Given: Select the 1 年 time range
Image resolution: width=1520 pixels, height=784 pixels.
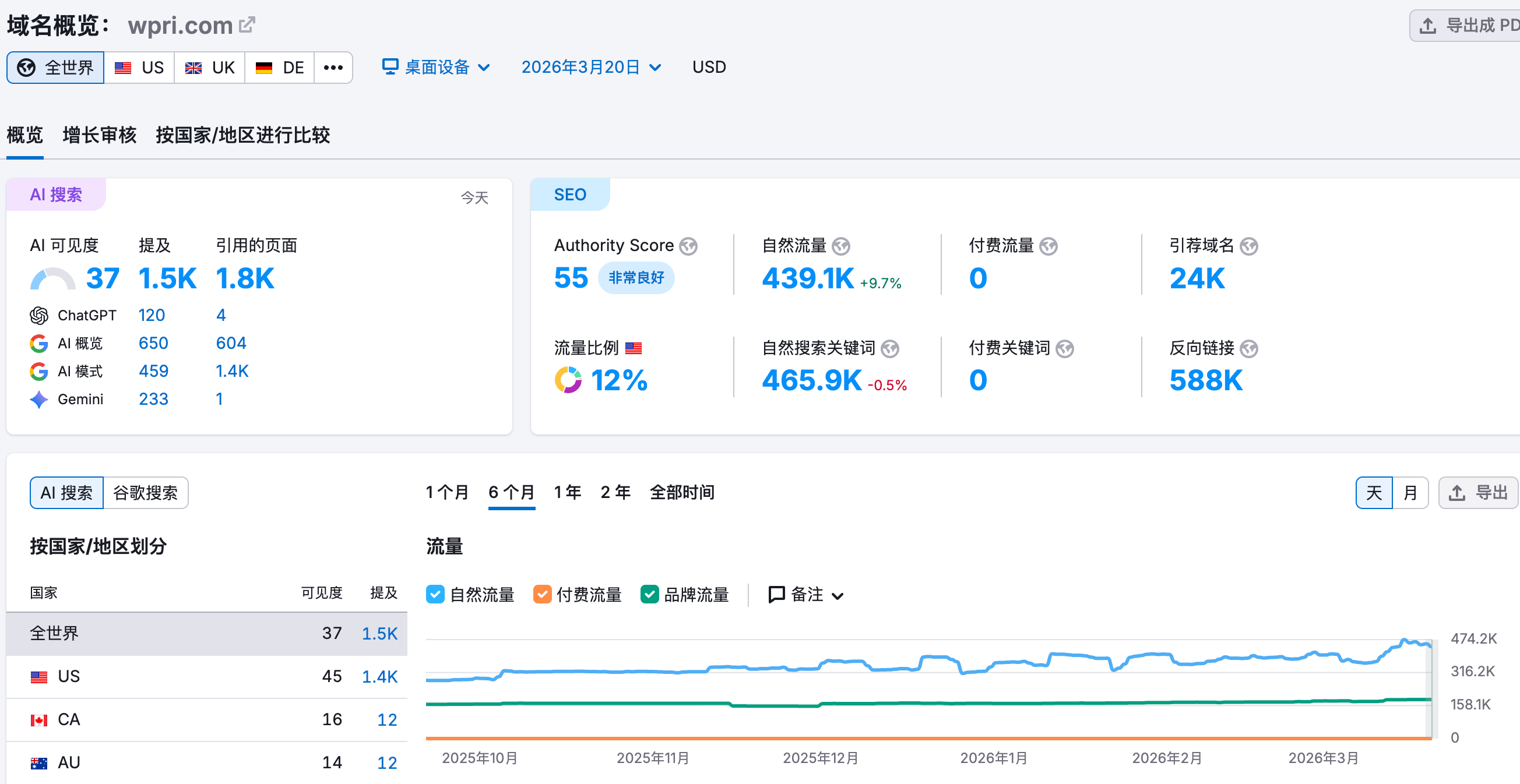Looking at the screenshot, I should coord(567,492).
